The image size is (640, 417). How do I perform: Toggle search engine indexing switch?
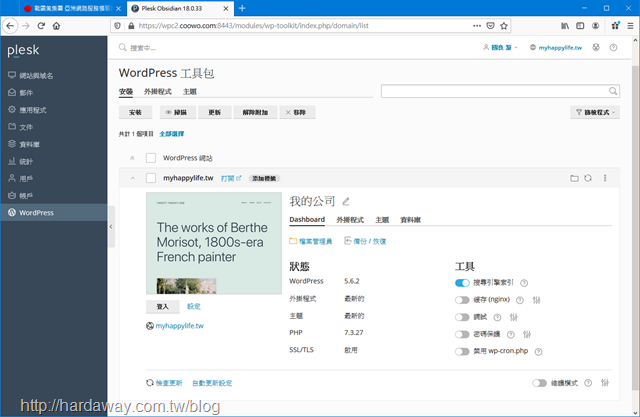tap(462, 283)
